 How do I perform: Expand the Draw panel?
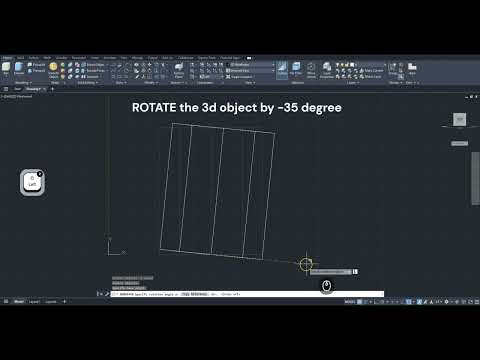121,83
